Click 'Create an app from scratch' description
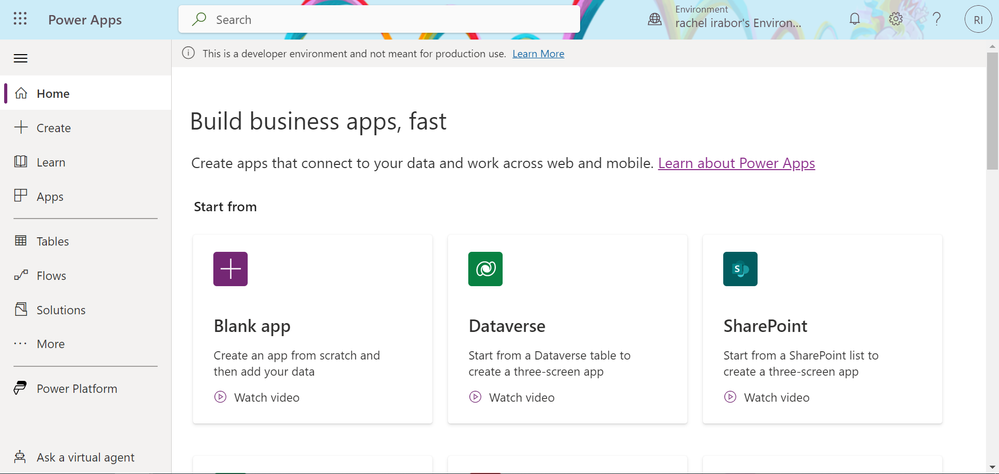Viewport: 999px width, 474px height. click(x=297, y=363)
